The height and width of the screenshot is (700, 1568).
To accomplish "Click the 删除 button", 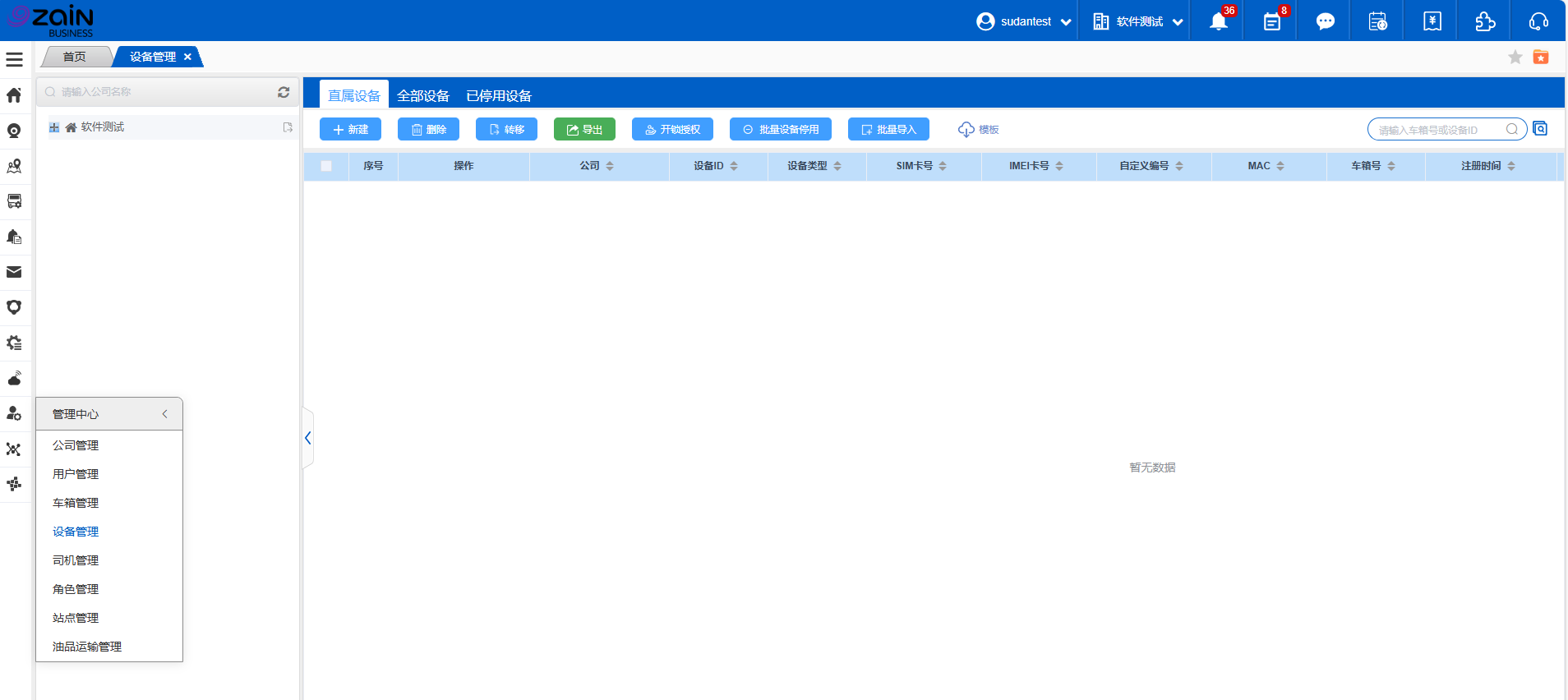I will pyautogui.click(x=428, y=130).
